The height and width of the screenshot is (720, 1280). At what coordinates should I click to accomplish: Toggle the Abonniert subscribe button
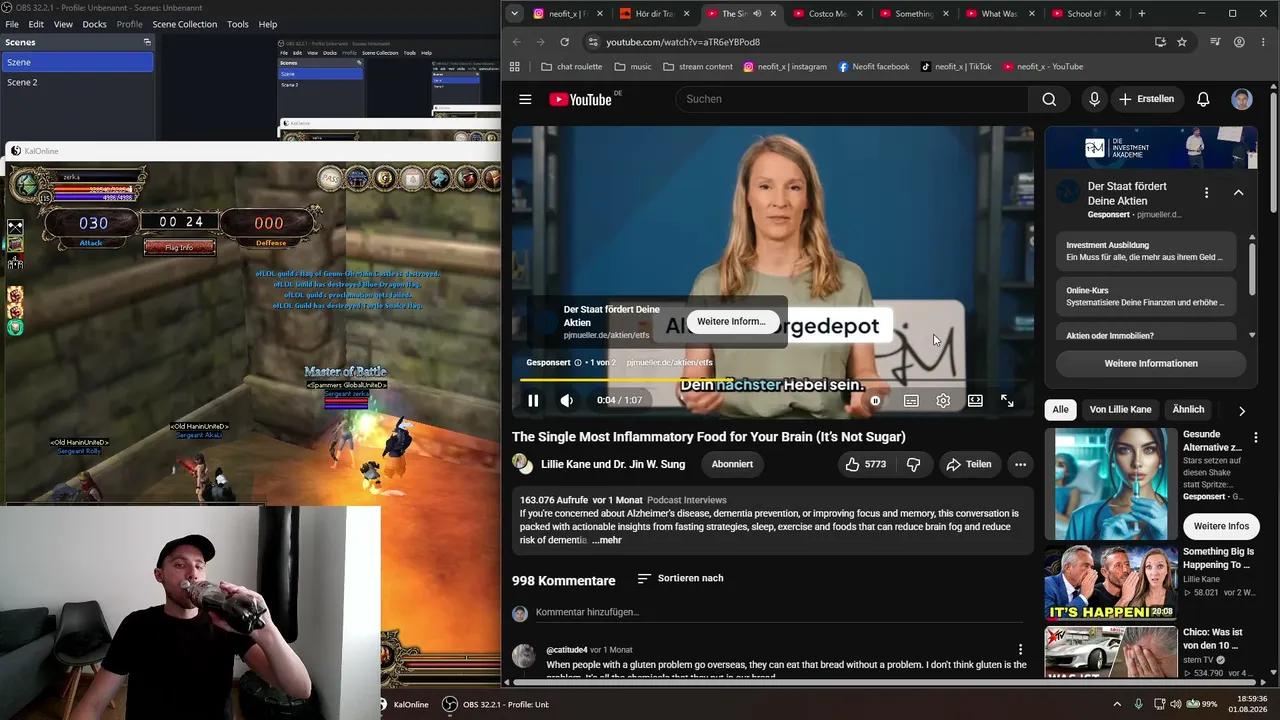coord(732,464)
